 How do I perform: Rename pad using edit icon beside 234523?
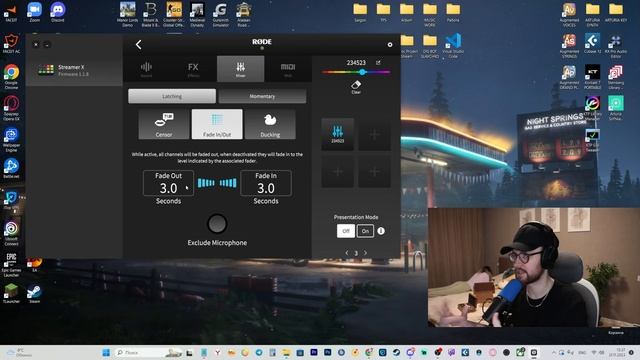pos(378,62)
